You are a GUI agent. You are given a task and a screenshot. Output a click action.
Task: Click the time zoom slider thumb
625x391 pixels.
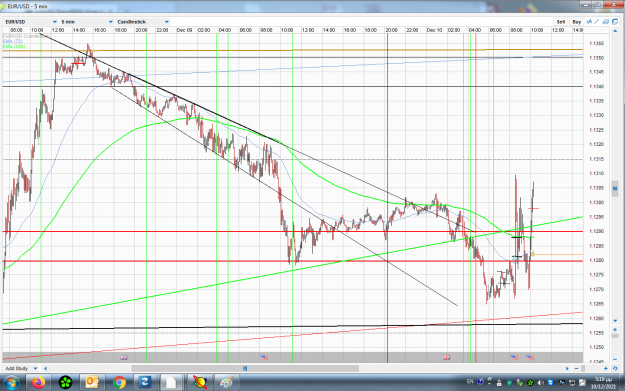[x=582, y=369]
